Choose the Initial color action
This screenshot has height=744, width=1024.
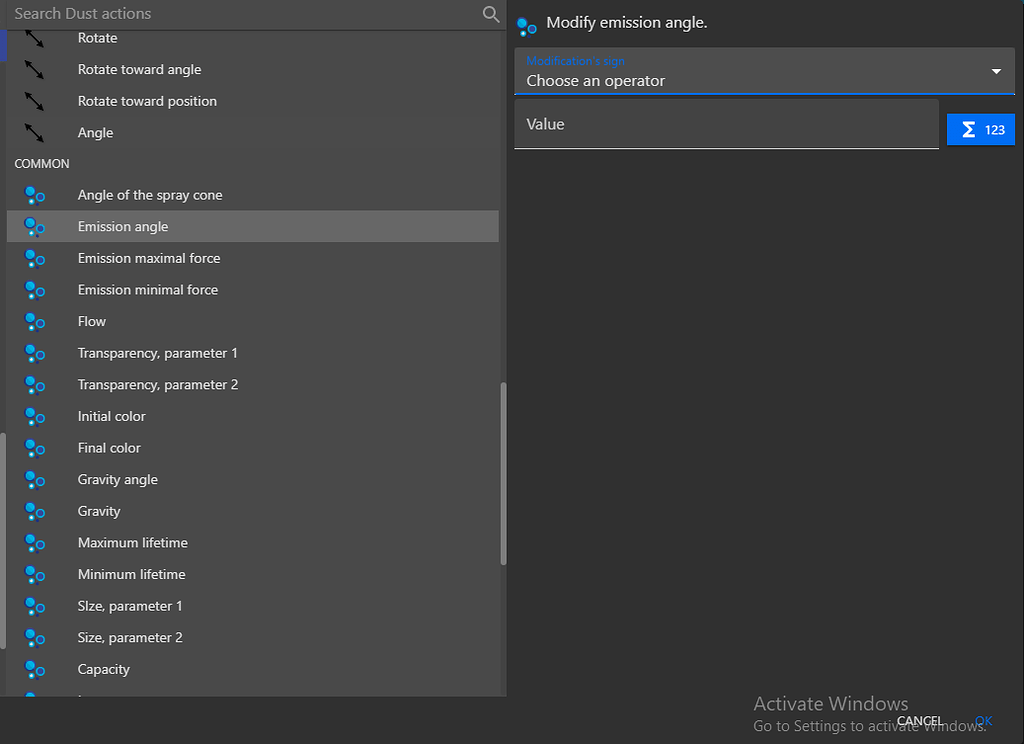(253, 417)
